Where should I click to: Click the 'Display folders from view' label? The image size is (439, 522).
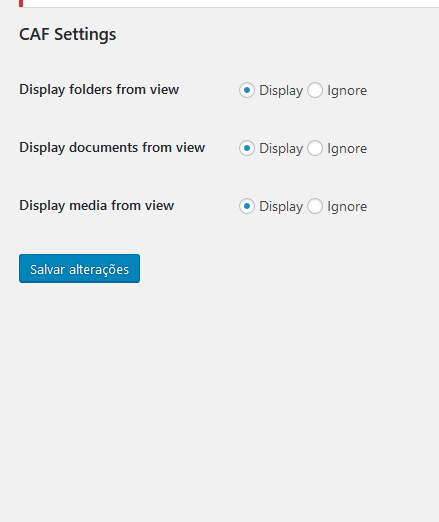tap(99, 90)
